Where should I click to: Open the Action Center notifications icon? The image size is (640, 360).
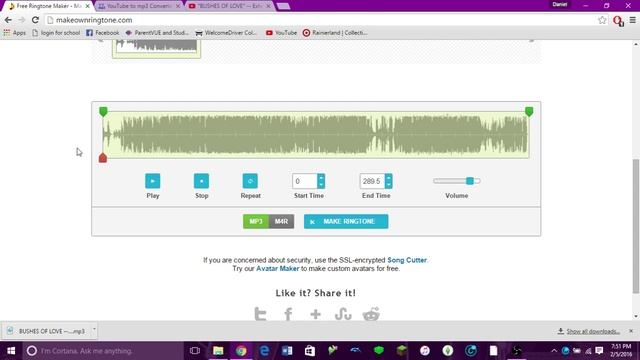click(x=599, y=351)
